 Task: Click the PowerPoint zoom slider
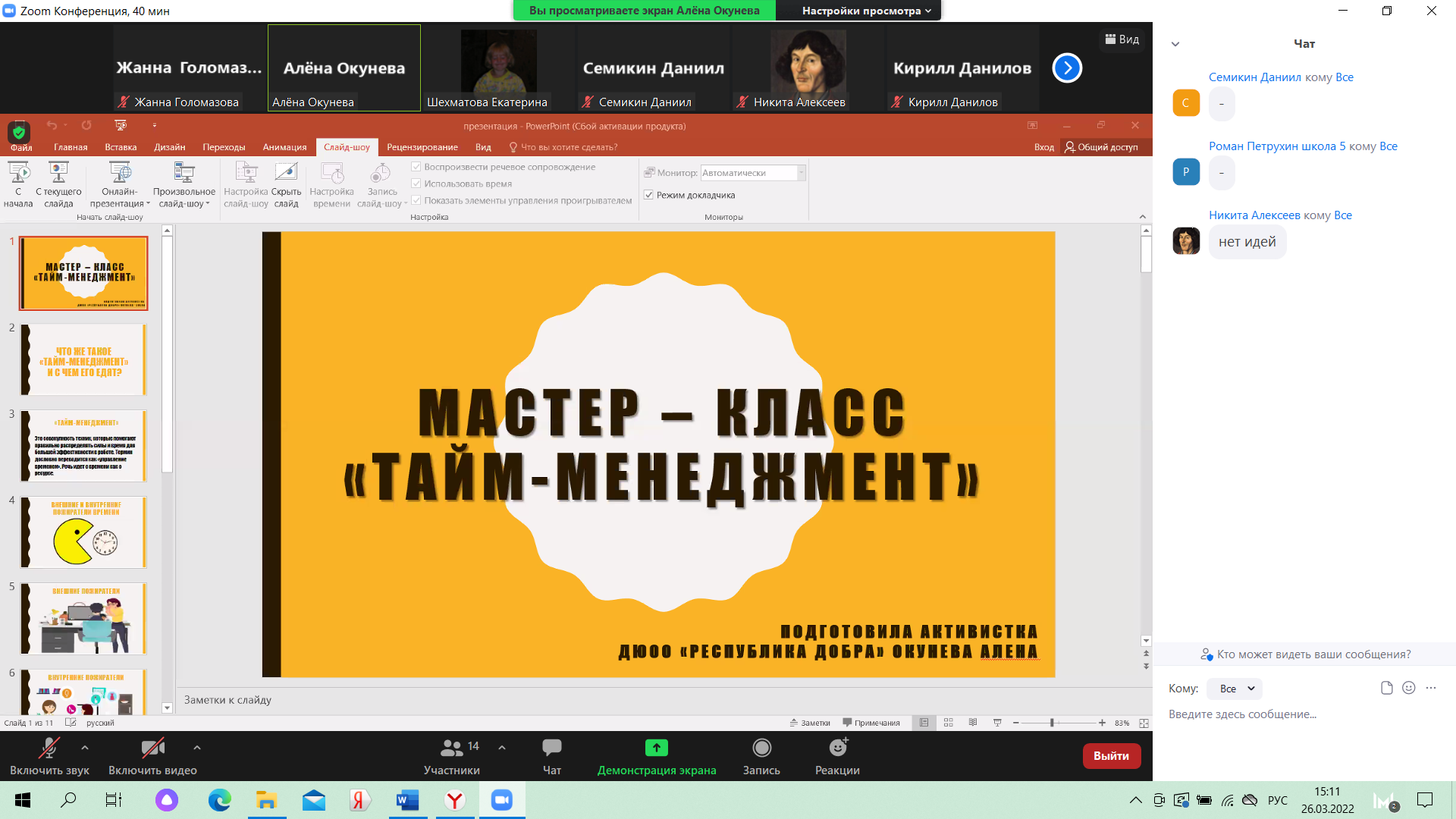pos(1052,723)
